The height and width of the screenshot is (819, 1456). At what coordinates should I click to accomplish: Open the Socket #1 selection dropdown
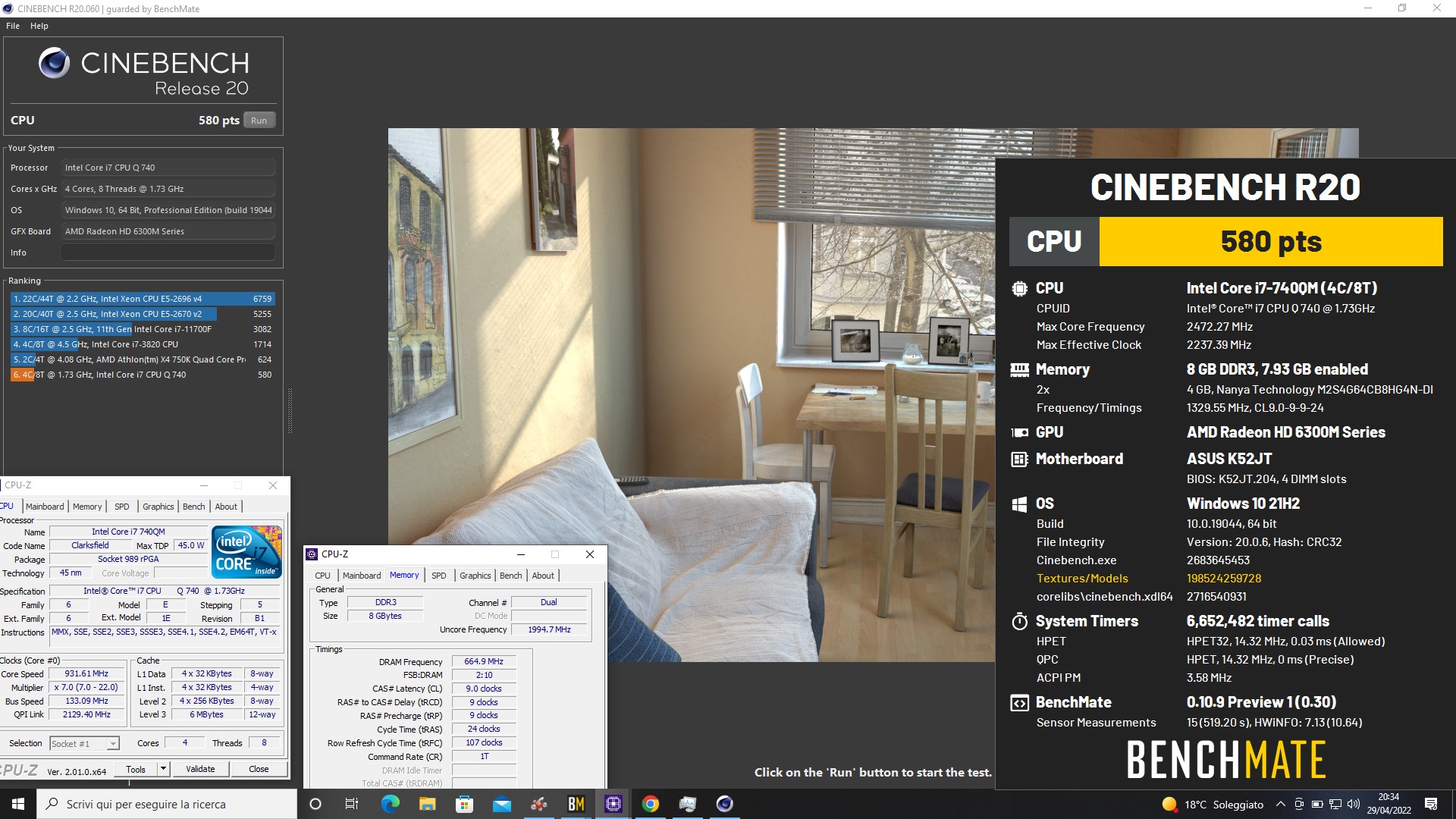(x=85, y=743)
